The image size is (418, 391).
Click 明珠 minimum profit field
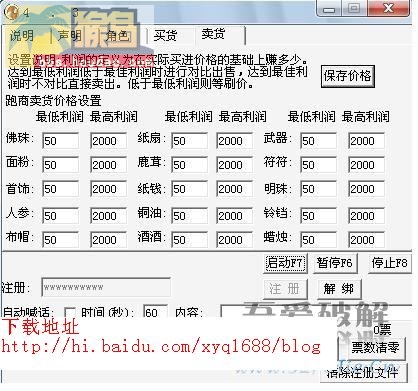(318, 189)
